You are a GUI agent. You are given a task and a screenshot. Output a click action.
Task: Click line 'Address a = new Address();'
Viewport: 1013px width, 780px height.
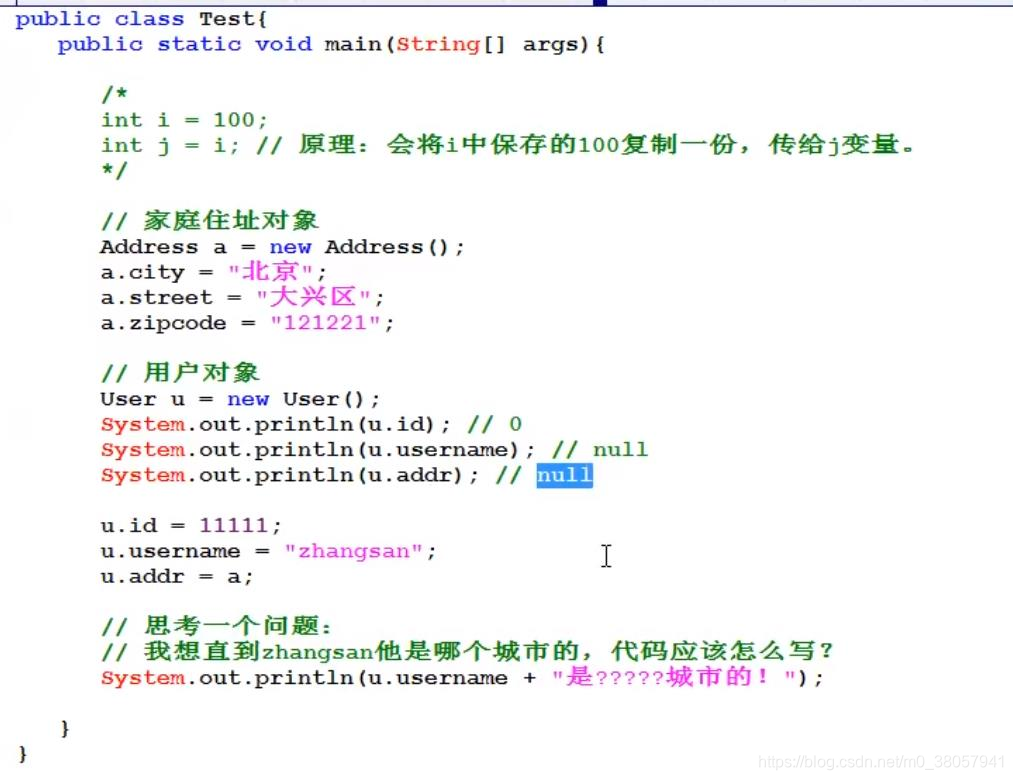[x=282, y=247]
